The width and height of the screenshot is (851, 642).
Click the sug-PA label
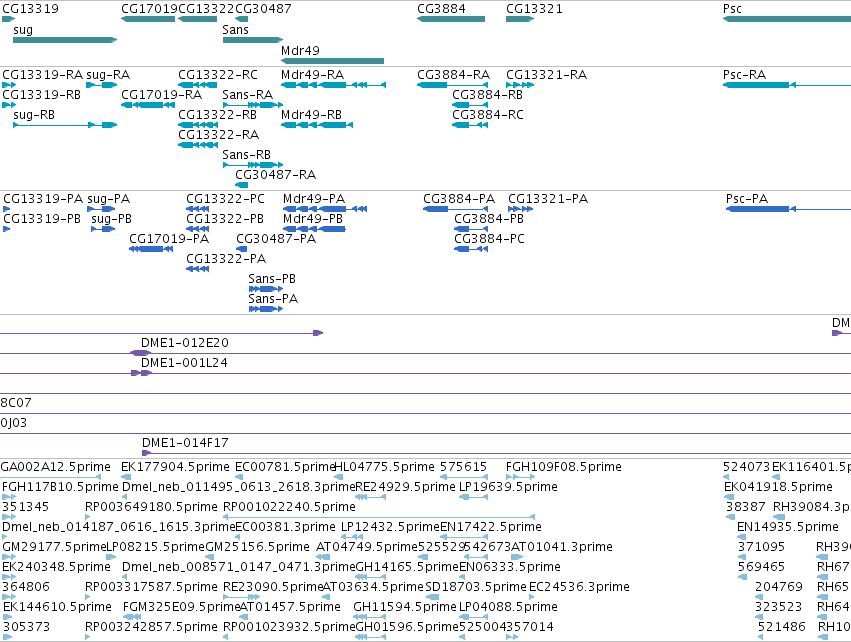(x=109, y=199)
